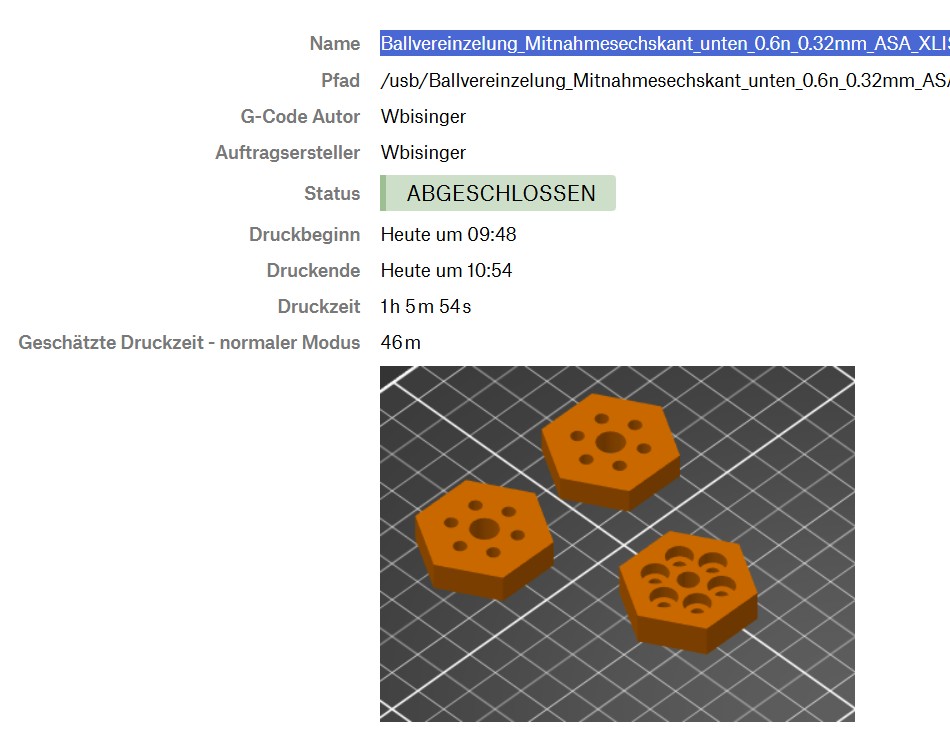950x753 pixels.
Task: Click print end time Heute um 10:54
Action: [x=446, y=270]
